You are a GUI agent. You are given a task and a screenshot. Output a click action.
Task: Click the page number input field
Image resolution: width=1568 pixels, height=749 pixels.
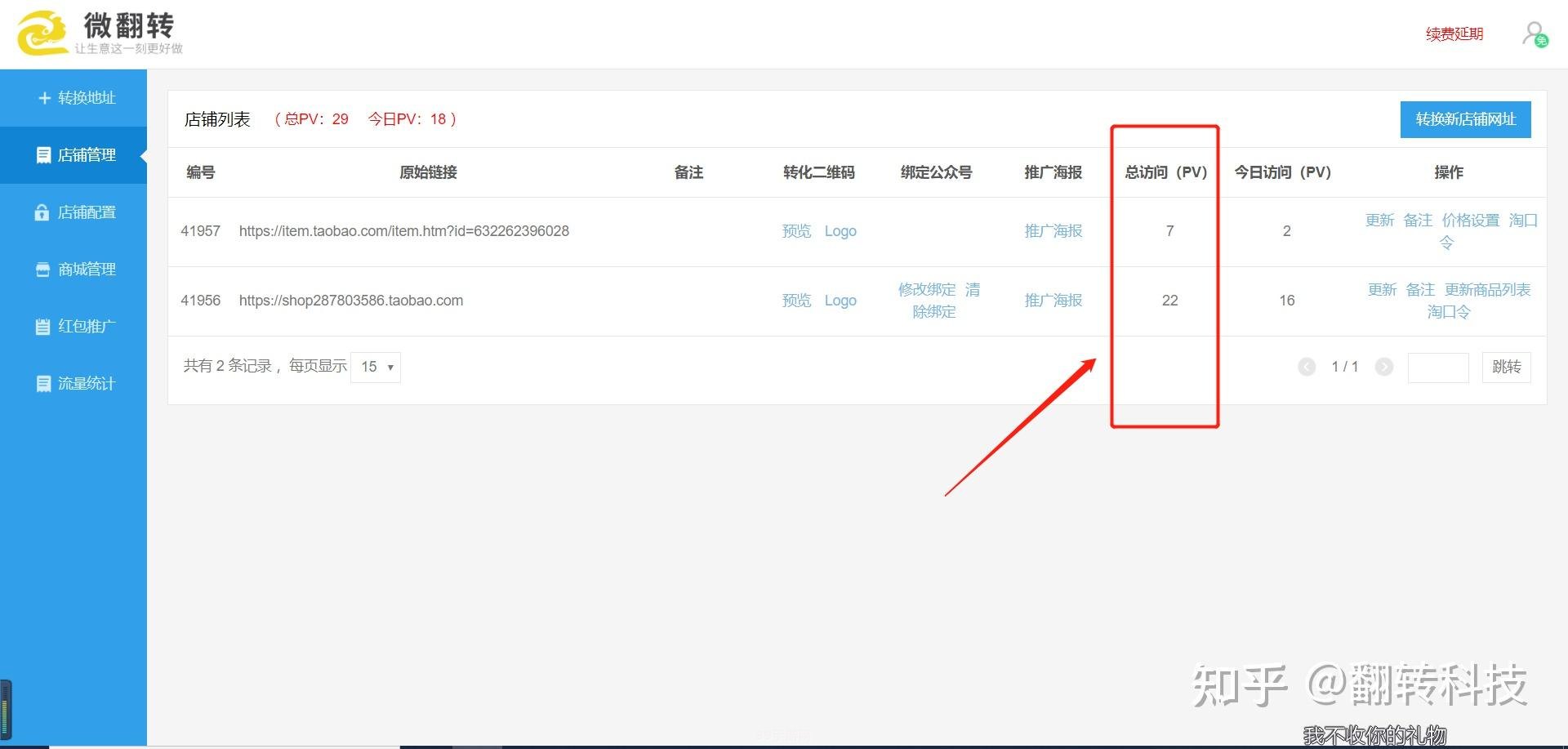[x=1438, y=368]
